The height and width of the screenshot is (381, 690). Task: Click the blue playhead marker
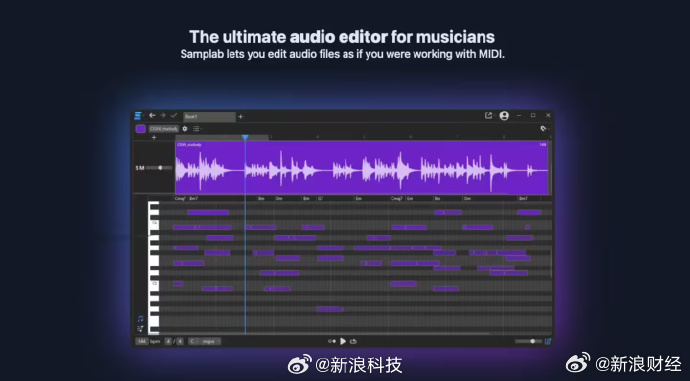click(245, 138)
